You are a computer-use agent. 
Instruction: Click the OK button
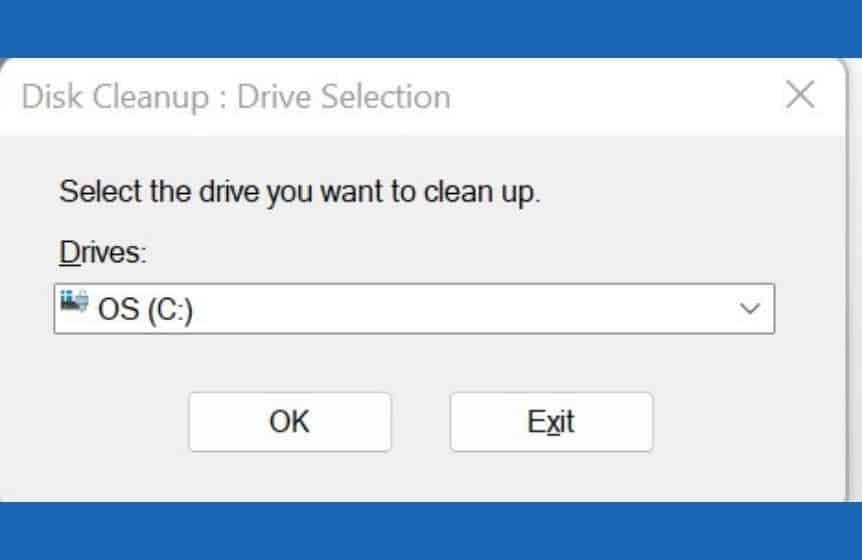(290, 422)
